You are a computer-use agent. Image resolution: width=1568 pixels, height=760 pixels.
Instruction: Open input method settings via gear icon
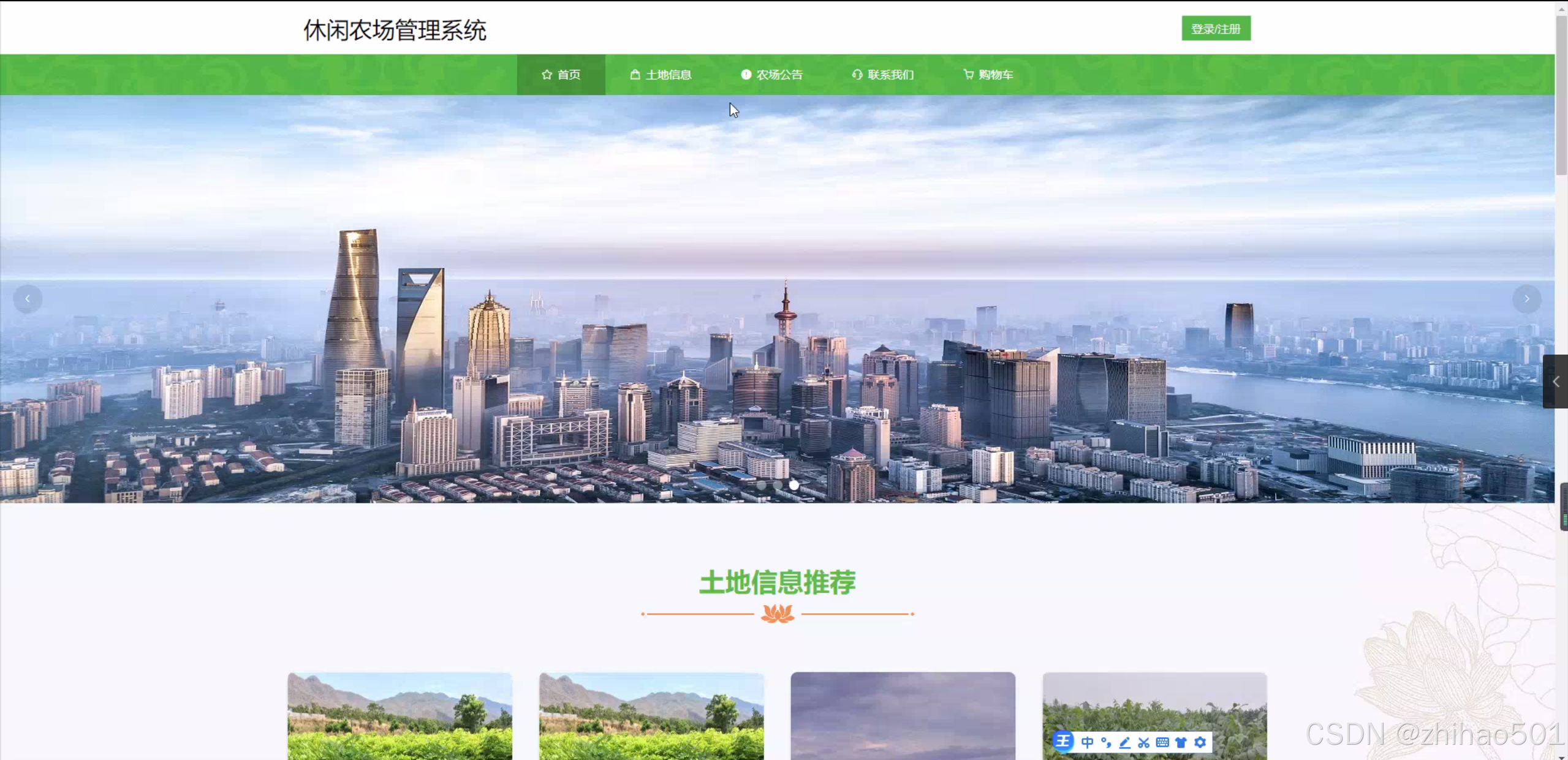(1200, 742)
